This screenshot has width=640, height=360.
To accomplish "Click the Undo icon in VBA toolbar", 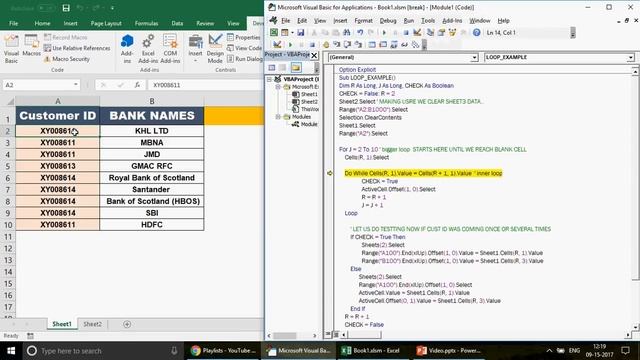I will pyautogui.click(x=360, y=33).
